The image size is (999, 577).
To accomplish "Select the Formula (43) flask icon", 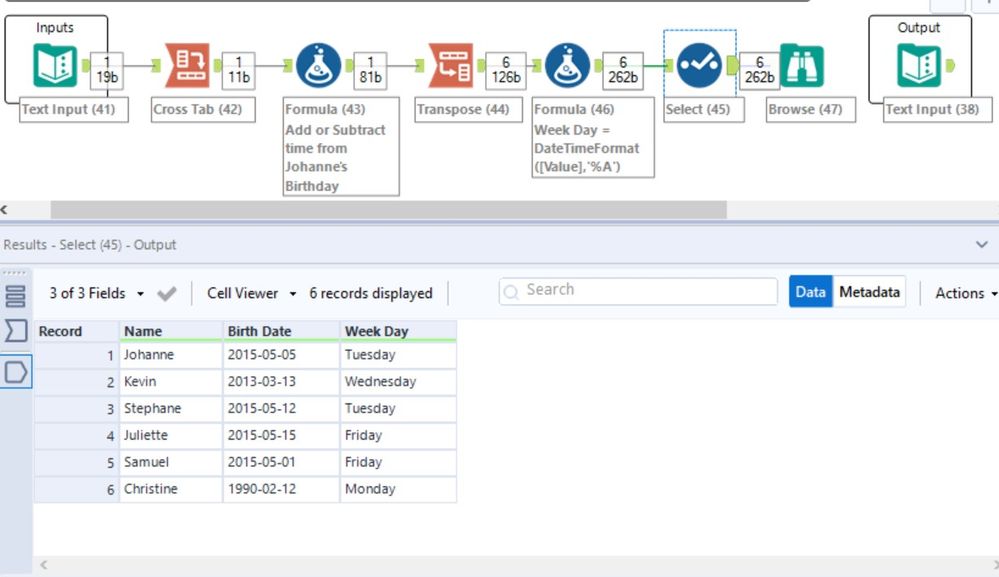I will [x=319, y=65].
